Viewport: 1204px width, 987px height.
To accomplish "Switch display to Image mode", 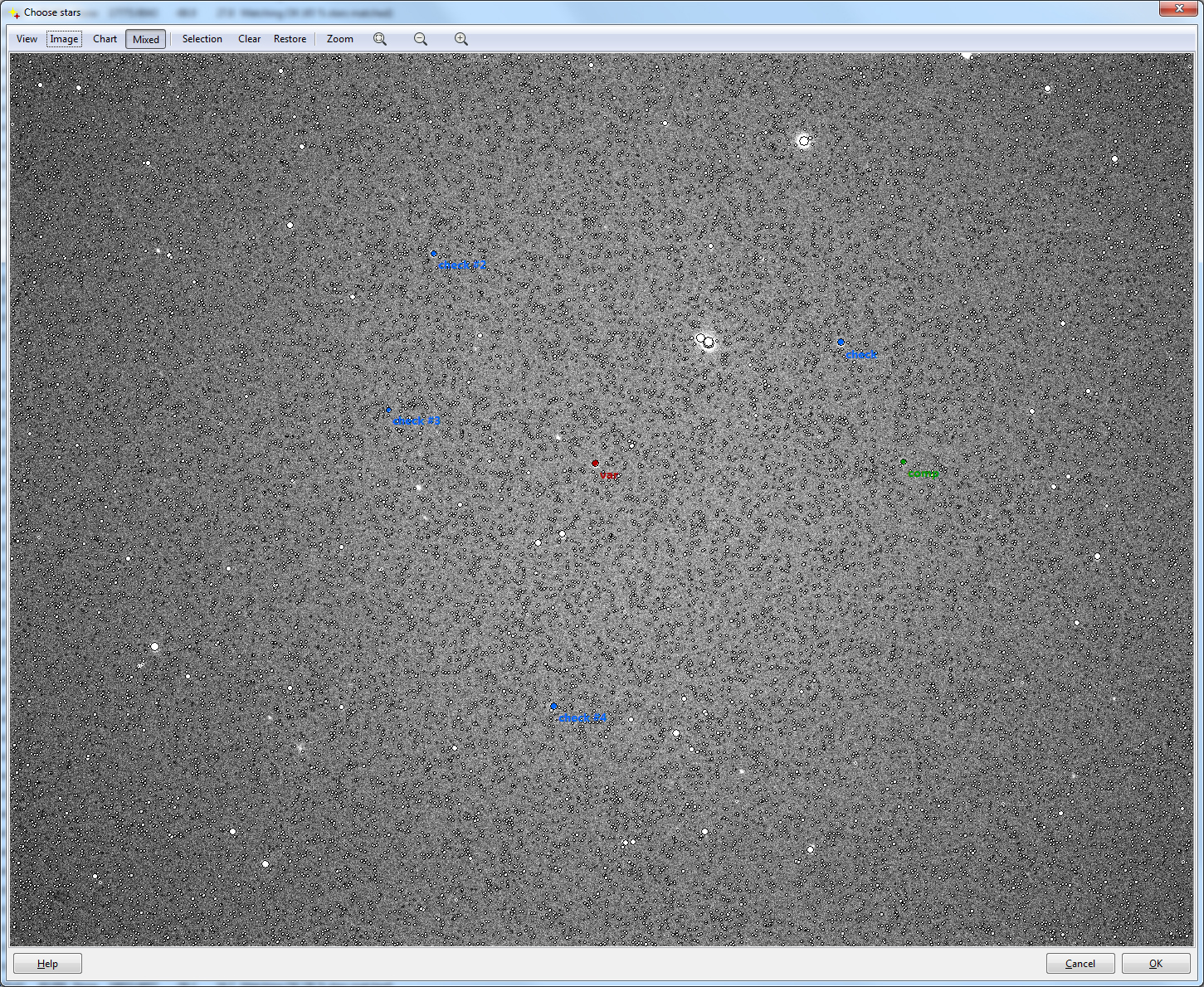I will pyautogui.click(x=64, y=39).
